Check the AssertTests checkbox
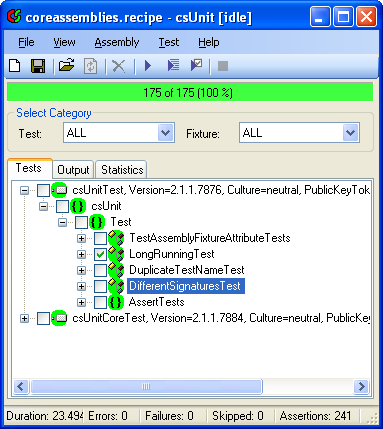This screenshot has height=429, width=383. (x=100, y=302)
